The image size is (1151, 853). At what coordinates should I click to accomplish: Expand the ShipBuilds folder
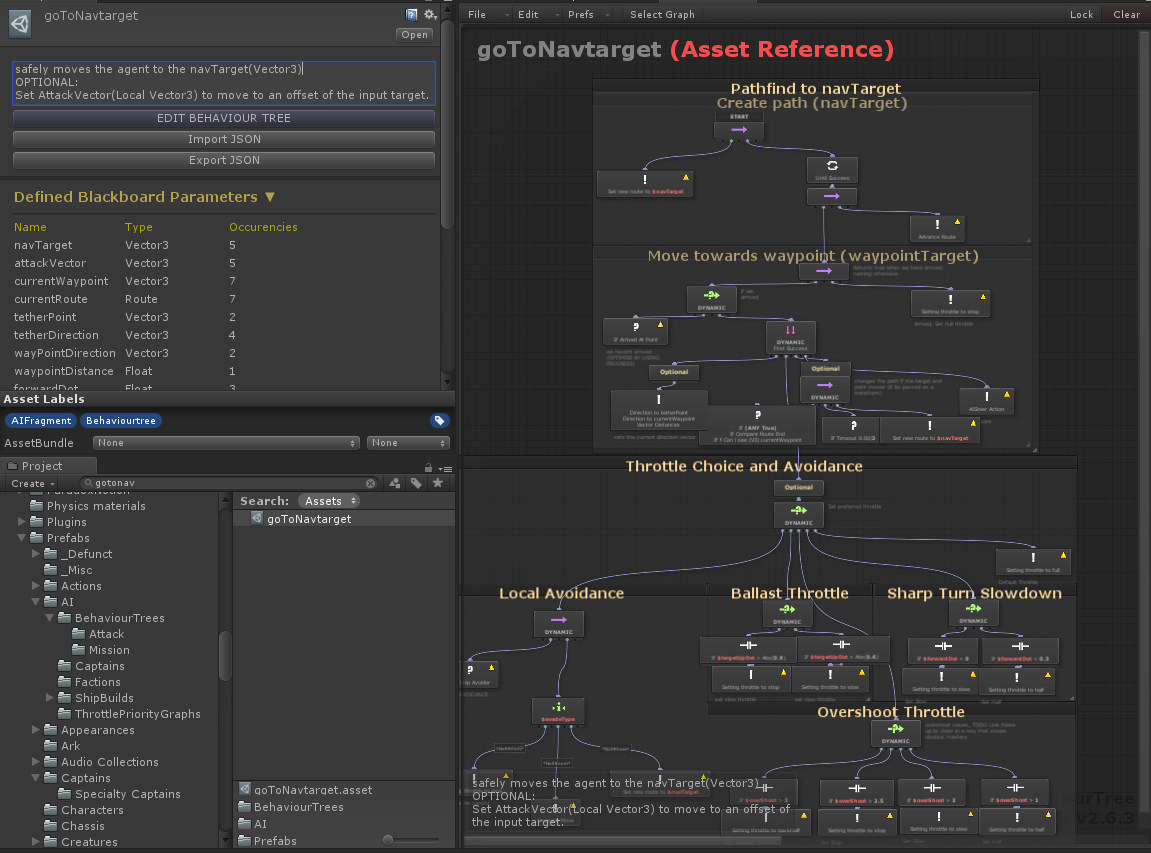pos(49,698)
